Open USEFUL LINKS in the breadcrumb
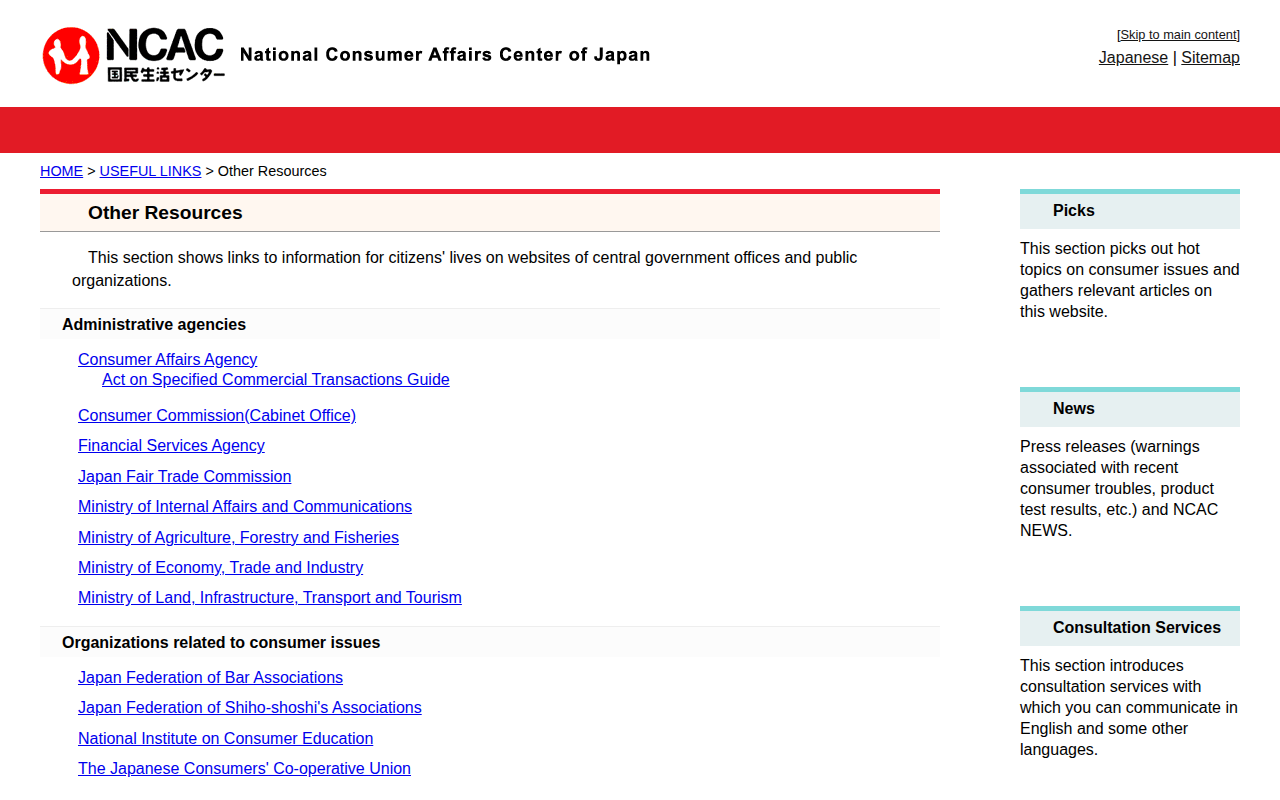Viewport: 1280px width, 800px height. (150, 171)
